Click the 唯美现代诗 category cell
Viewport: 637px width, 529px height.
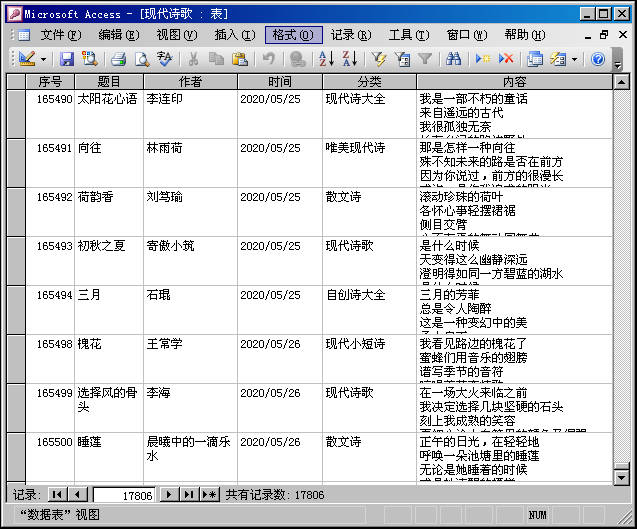[369, 163]
